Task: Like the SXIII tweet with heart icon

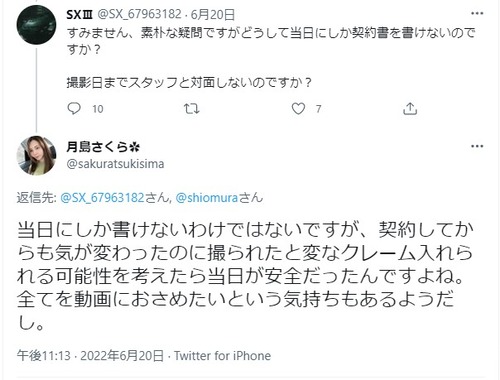Action: (x=298, y=109)
